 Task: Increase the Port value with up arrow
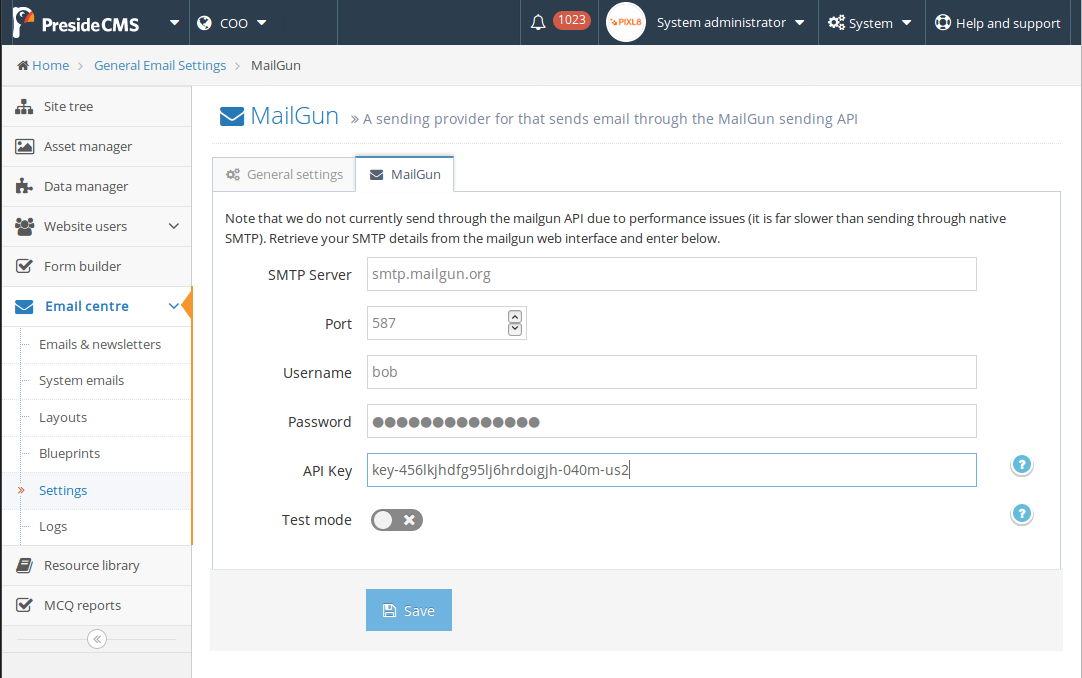(x=515, y=317)
